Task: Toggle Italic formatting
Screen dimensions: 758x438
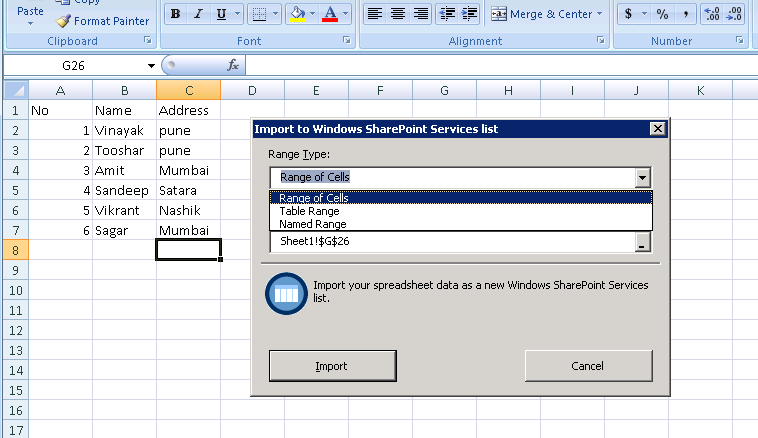Action: (198, 14)
